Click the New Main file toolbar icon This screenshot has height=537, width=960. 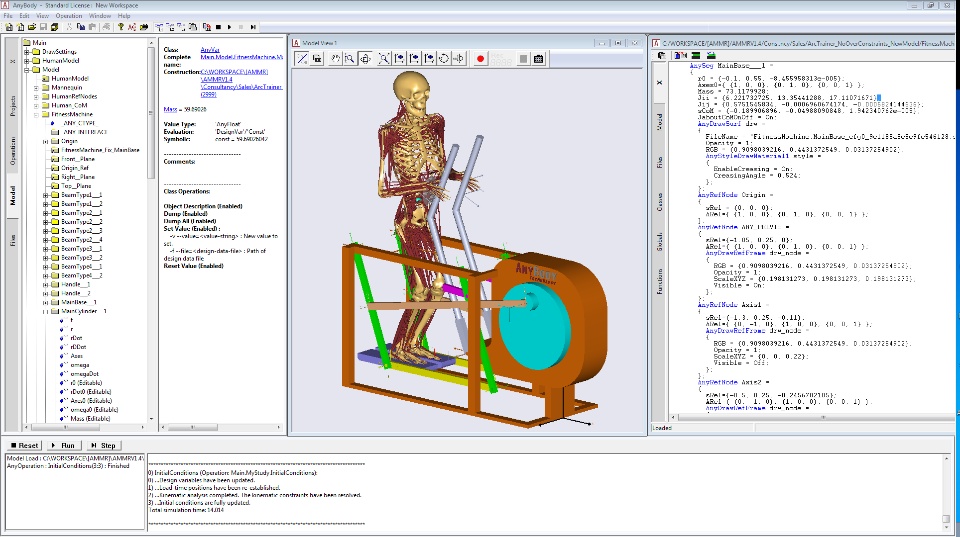point(9,27)
